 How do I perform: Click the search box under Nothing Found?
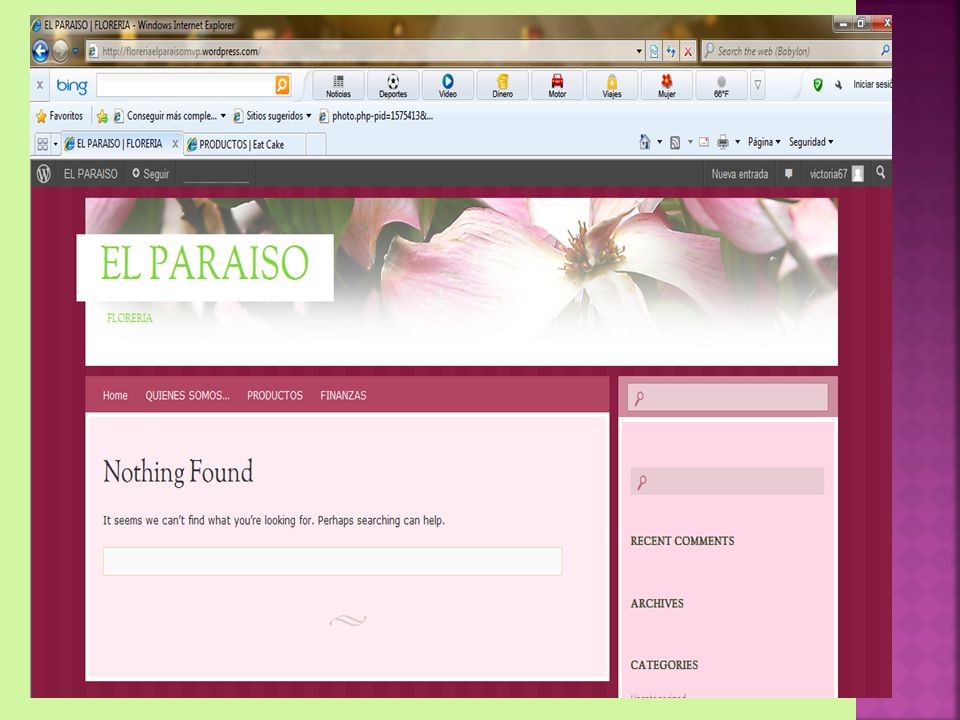[x=332, y=561]
